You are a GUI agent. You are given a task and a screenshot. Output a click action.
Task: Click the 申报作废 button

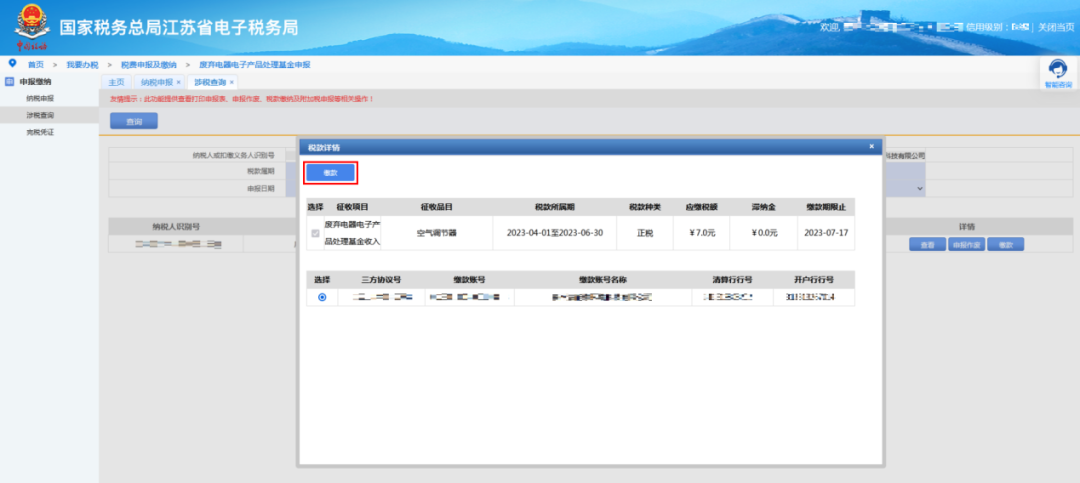point(967,245)
